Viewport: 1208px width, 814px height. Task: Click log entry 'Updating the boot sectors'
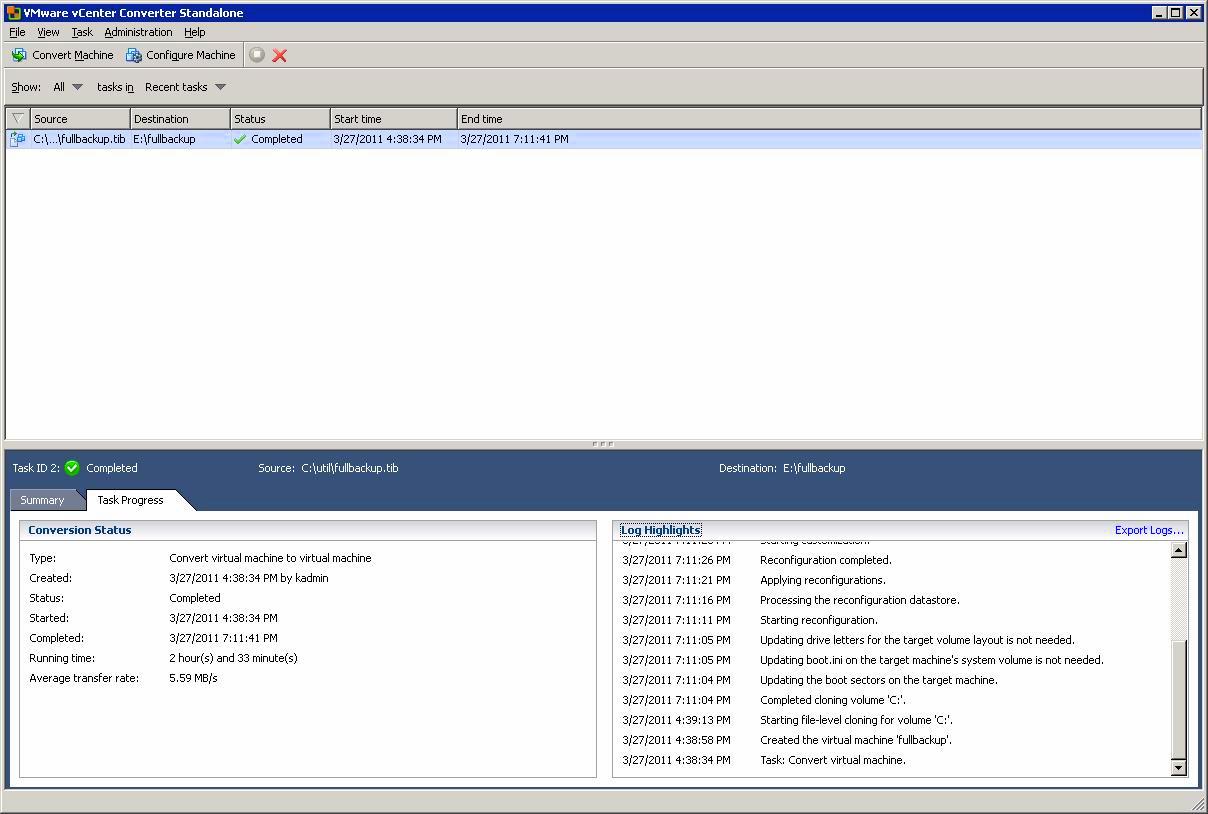click(879, 680)
